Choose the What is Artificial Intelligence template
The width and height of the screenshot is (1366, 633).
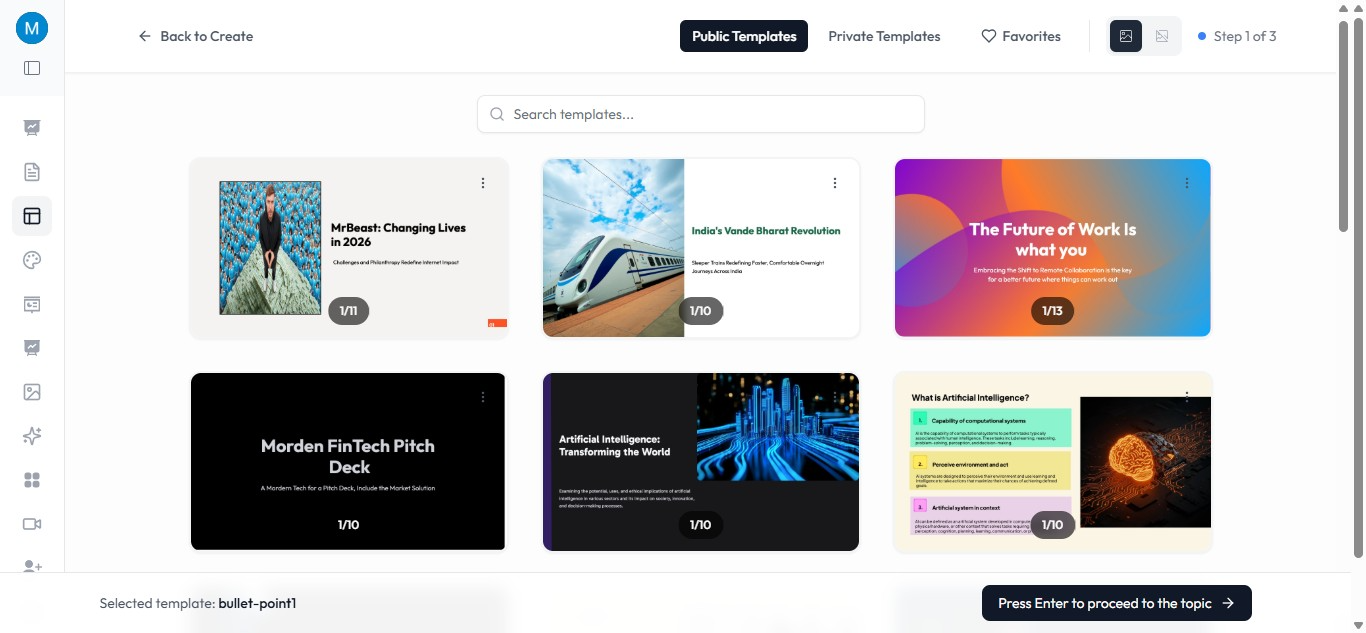pyautogui.click(x=1053, y=462)
